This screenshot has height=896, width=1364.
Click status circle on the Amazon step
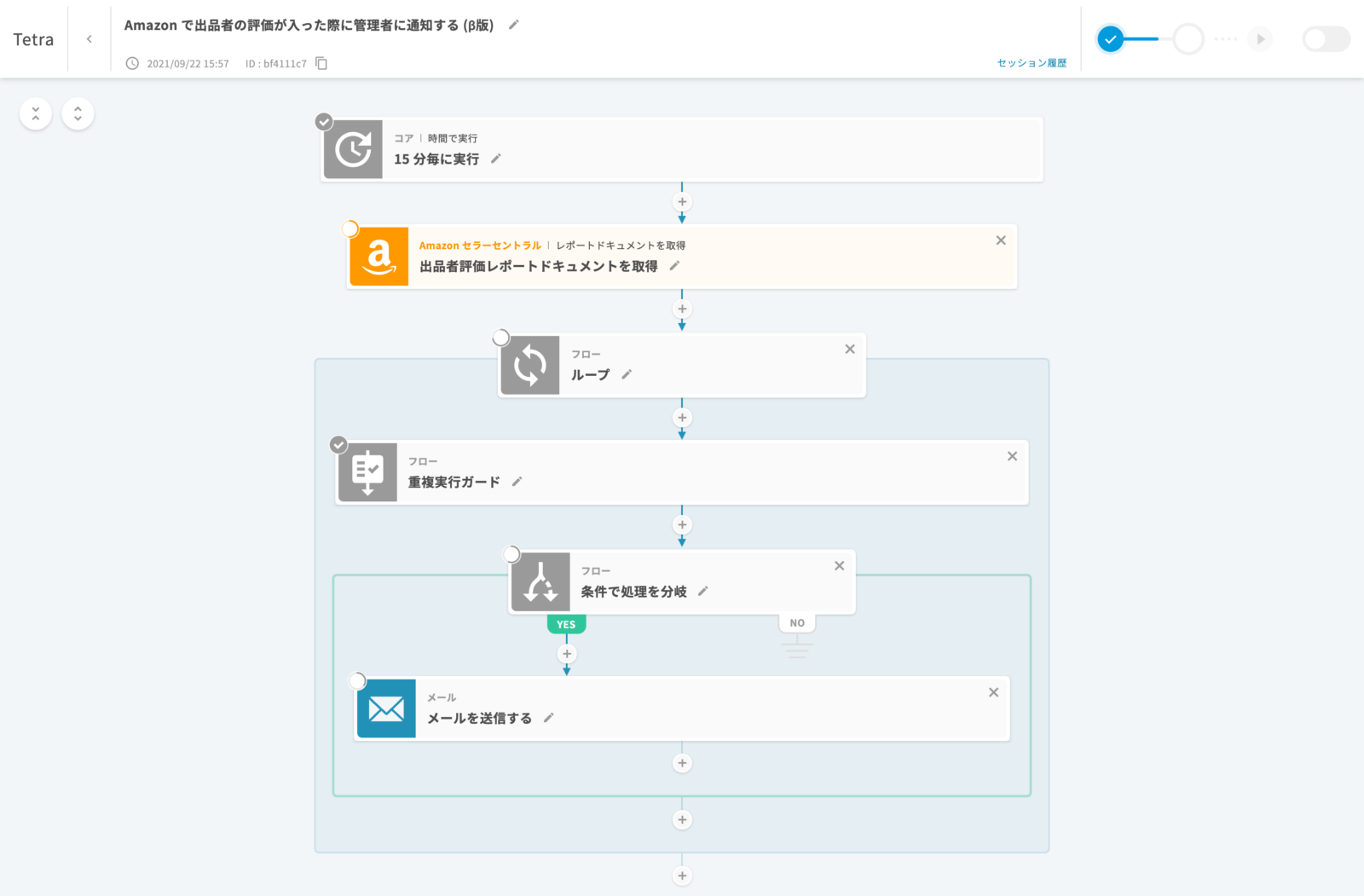[350, 228]
